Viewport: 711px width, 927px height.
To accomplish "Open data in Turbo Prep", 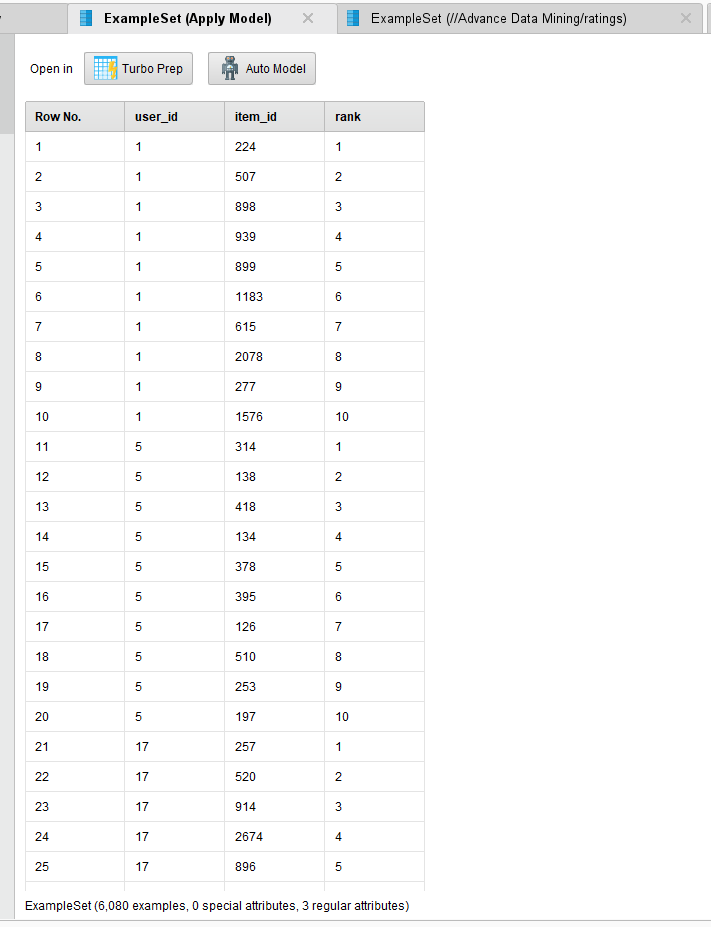I will point(138,69).
